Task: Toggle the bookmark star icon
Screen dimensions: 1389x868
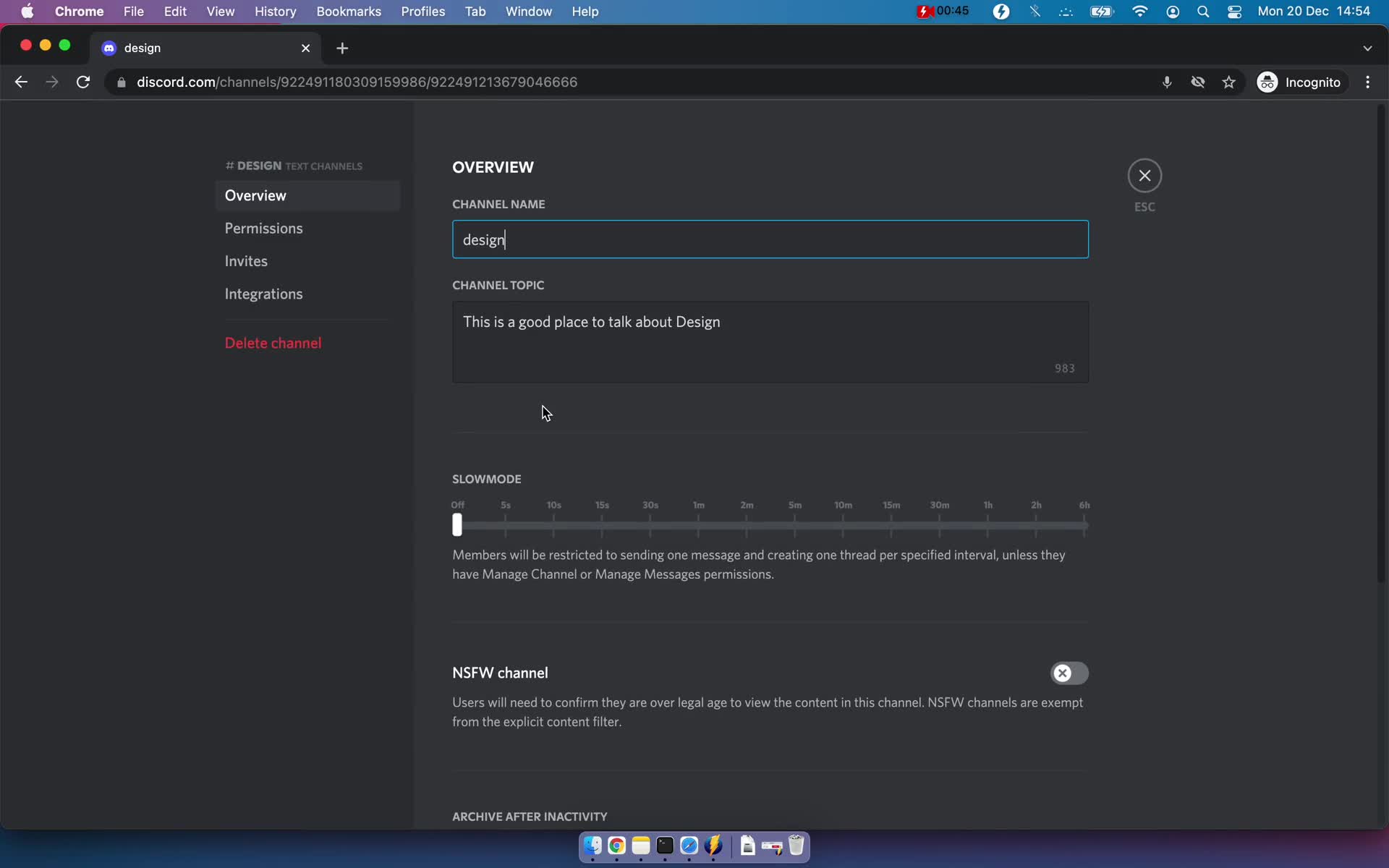Action: point(1230,82)
